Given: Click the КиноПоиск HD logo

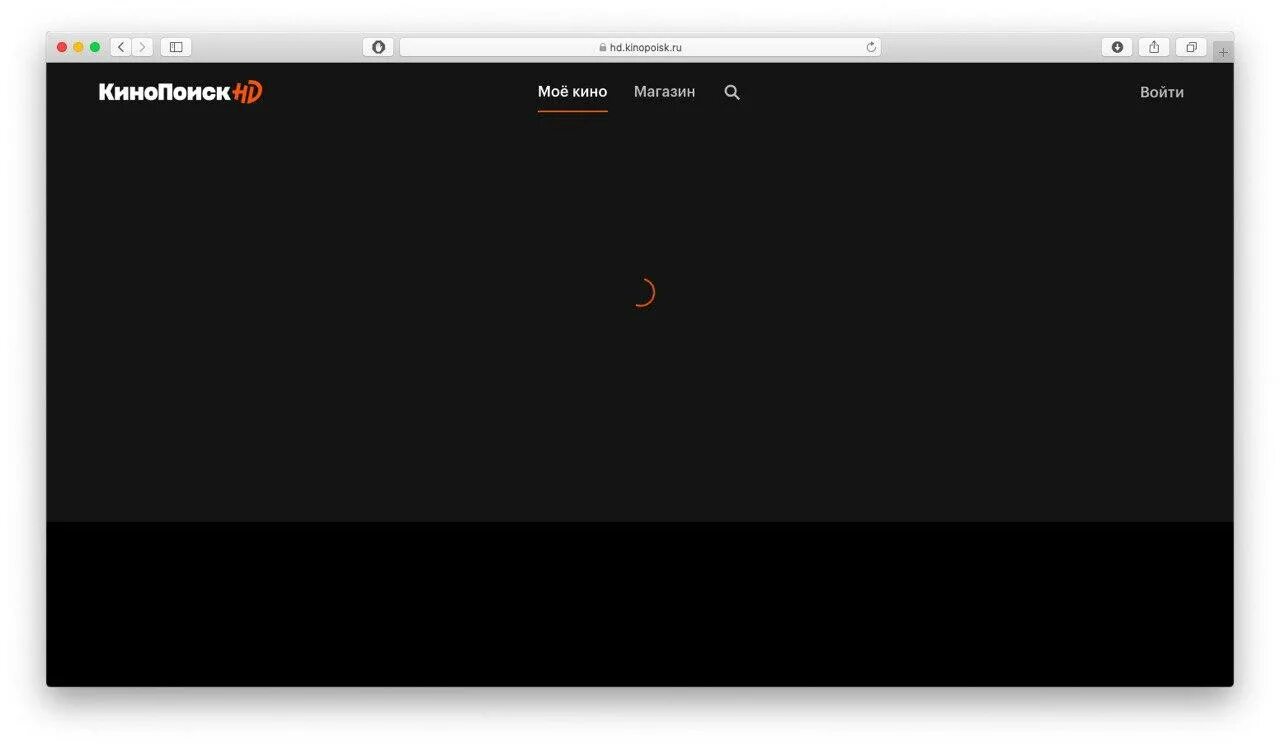Looking at the screenshot, I should tap(180, 92).
